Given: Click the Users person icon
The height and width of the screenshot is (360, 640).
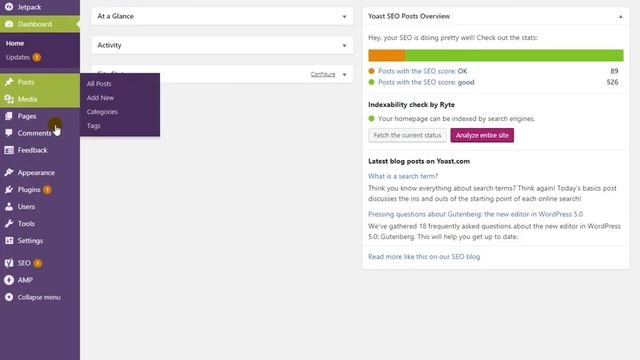Looking at the screenshot, I should (x=9, y=207).
